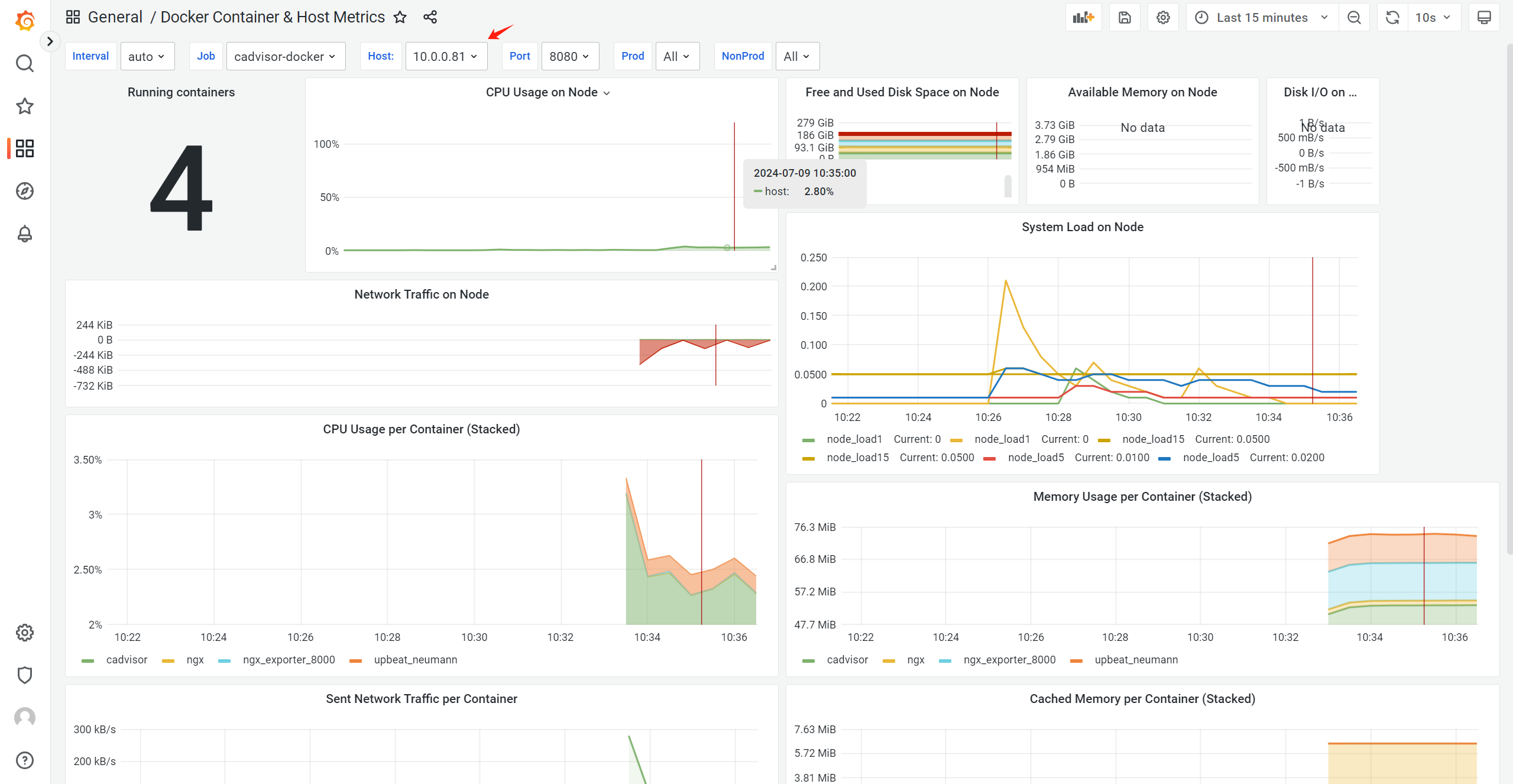Open the Alerting bell icon
The height and width of the screenshot is (784, 1513).
click(25, 234)
